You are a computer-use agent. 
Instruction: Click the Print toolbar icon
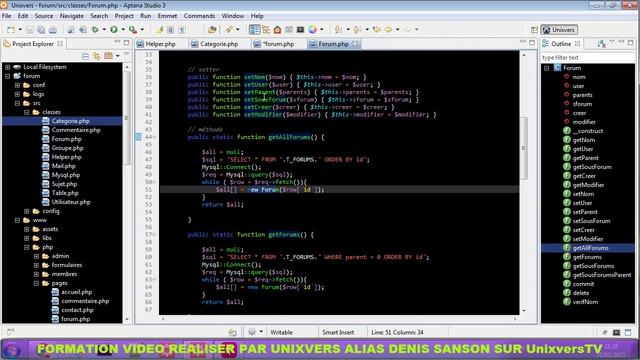53,30
